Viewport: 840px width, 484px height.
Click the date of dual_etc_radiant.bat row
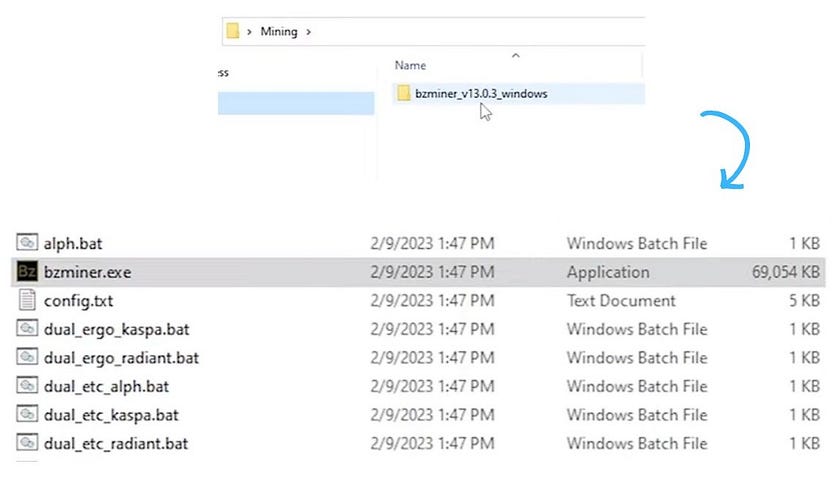point(432,444)
